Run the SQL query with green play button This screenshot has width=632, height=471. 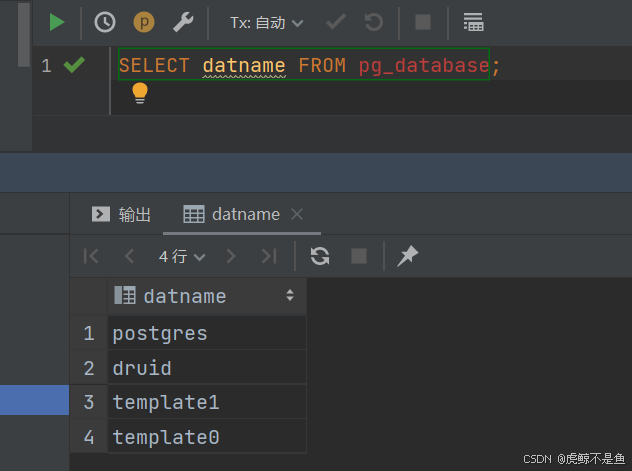click(x=57, y=22)
